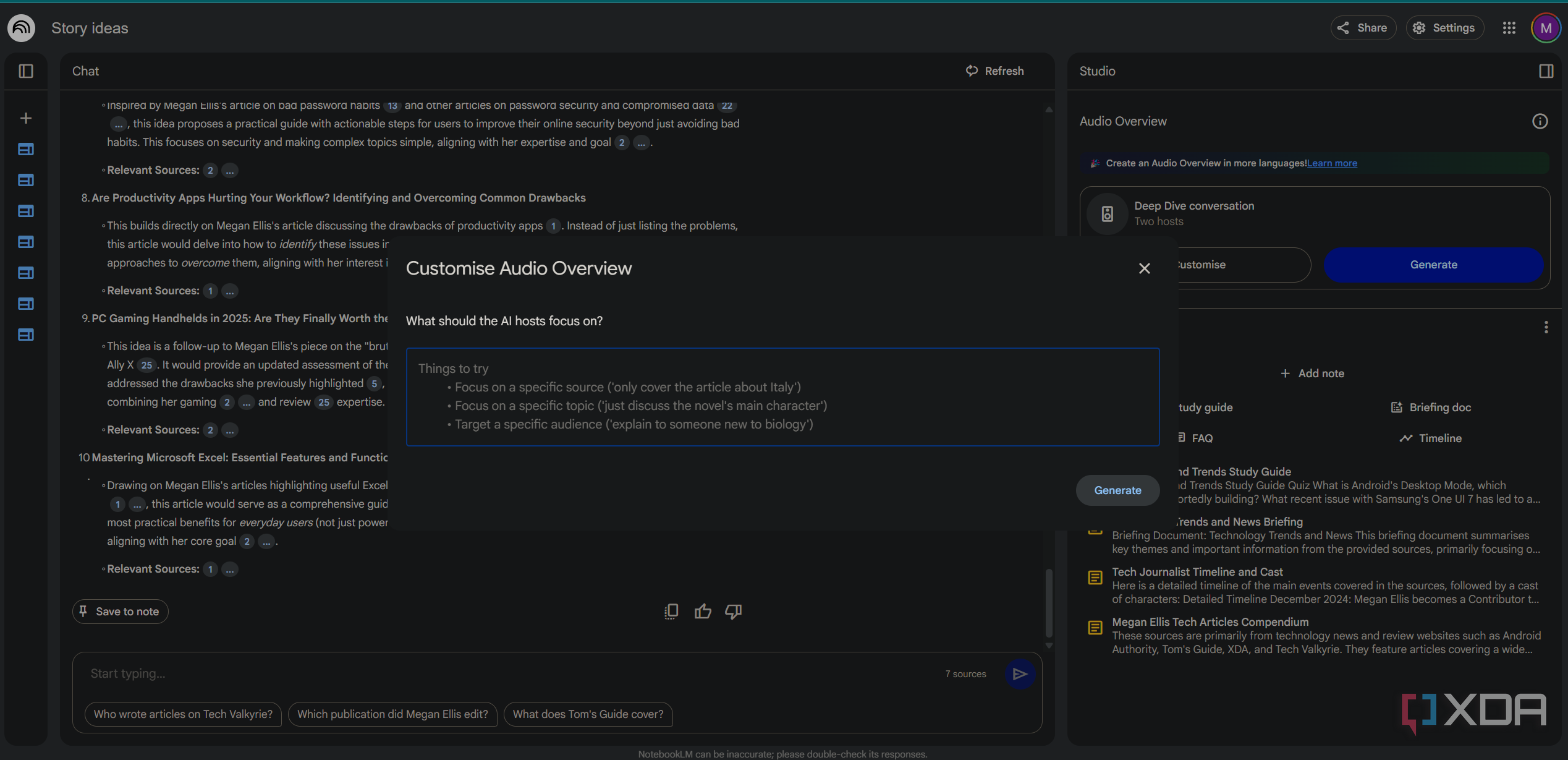Open citation 25 after Ally X
Viewport: 1568px width, 760px height.
point(146,365)
